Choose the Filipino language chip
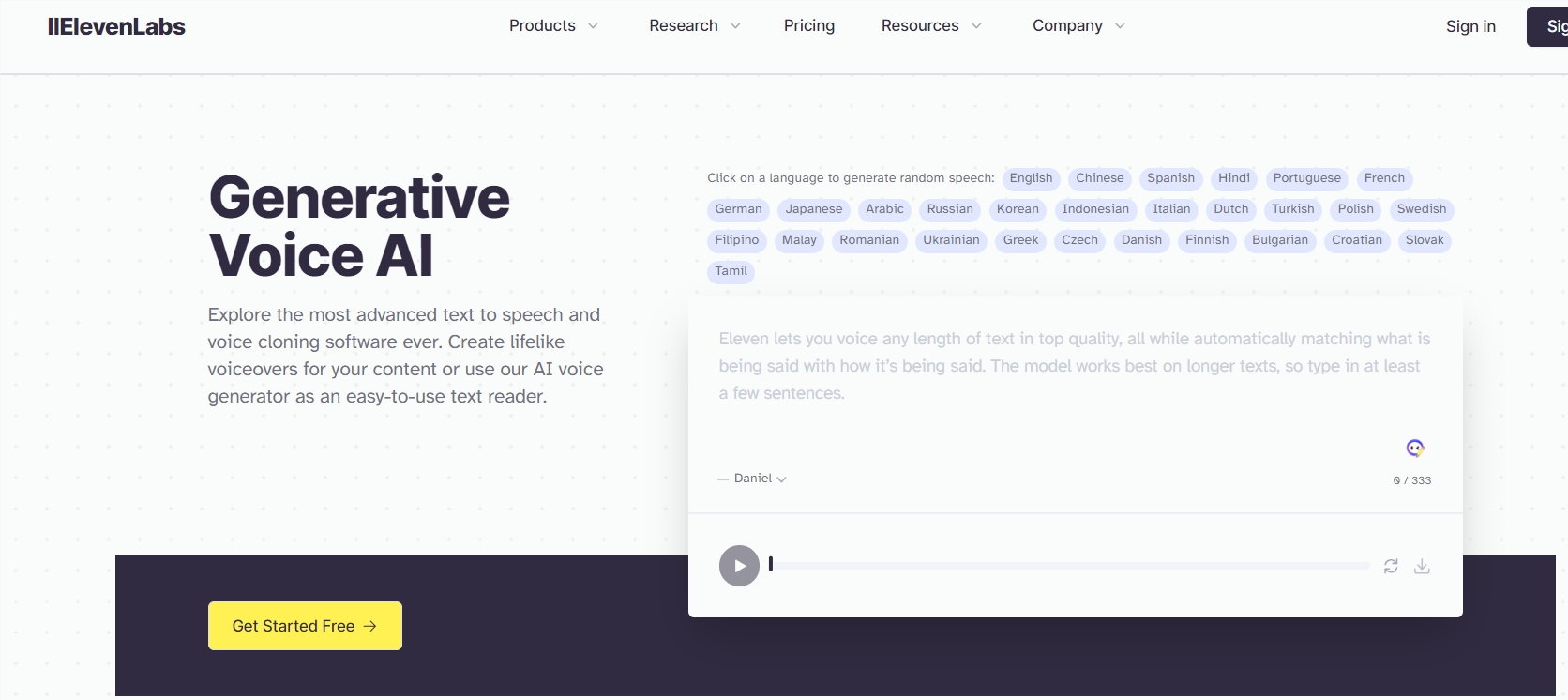1568x700 pixels. [736, 240]
